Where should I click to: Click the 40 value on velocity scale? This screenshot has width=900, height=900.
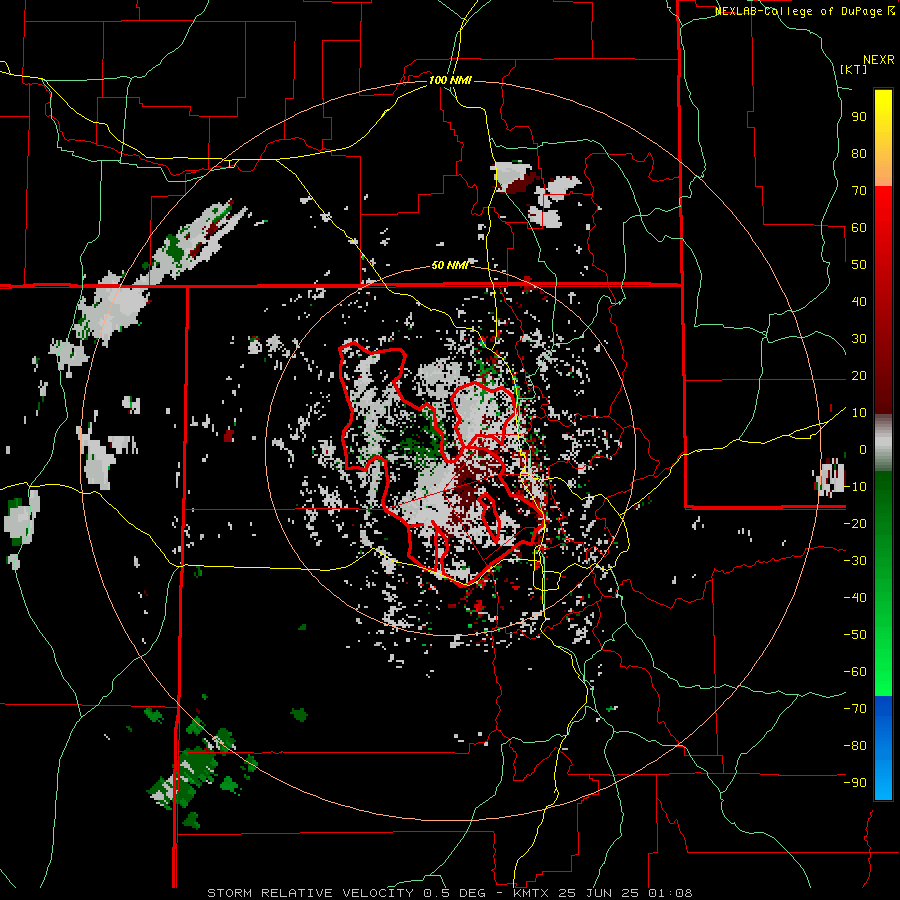[x=859, y=301]
